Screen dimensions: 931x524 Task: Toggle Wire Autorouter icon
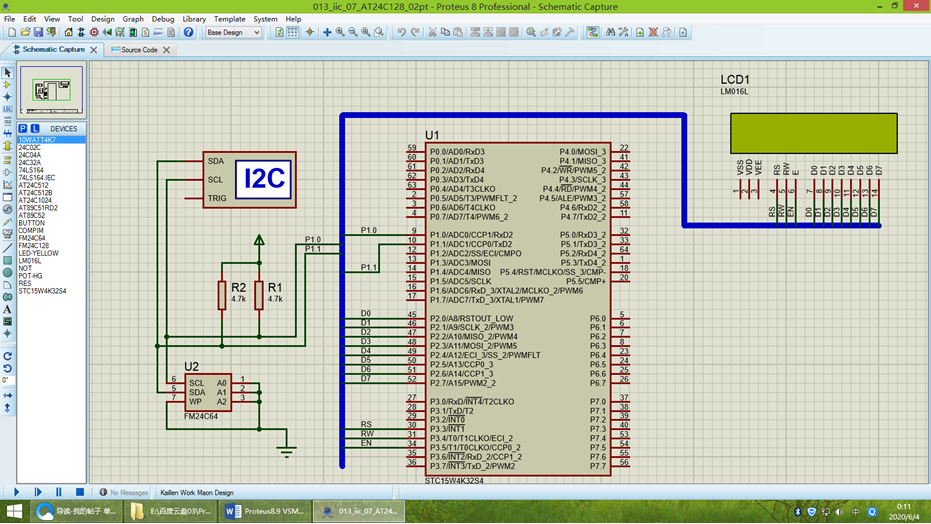coord(593,32)
